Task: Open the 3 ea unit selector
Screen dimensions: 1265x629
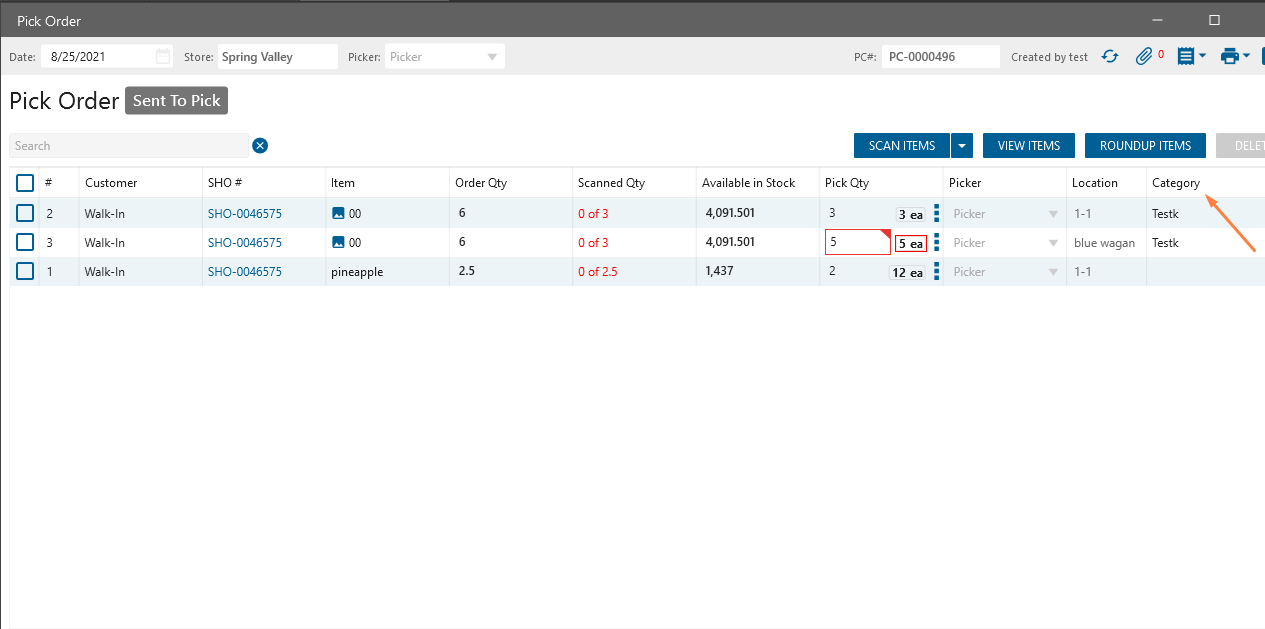Action: click(911, 214)
